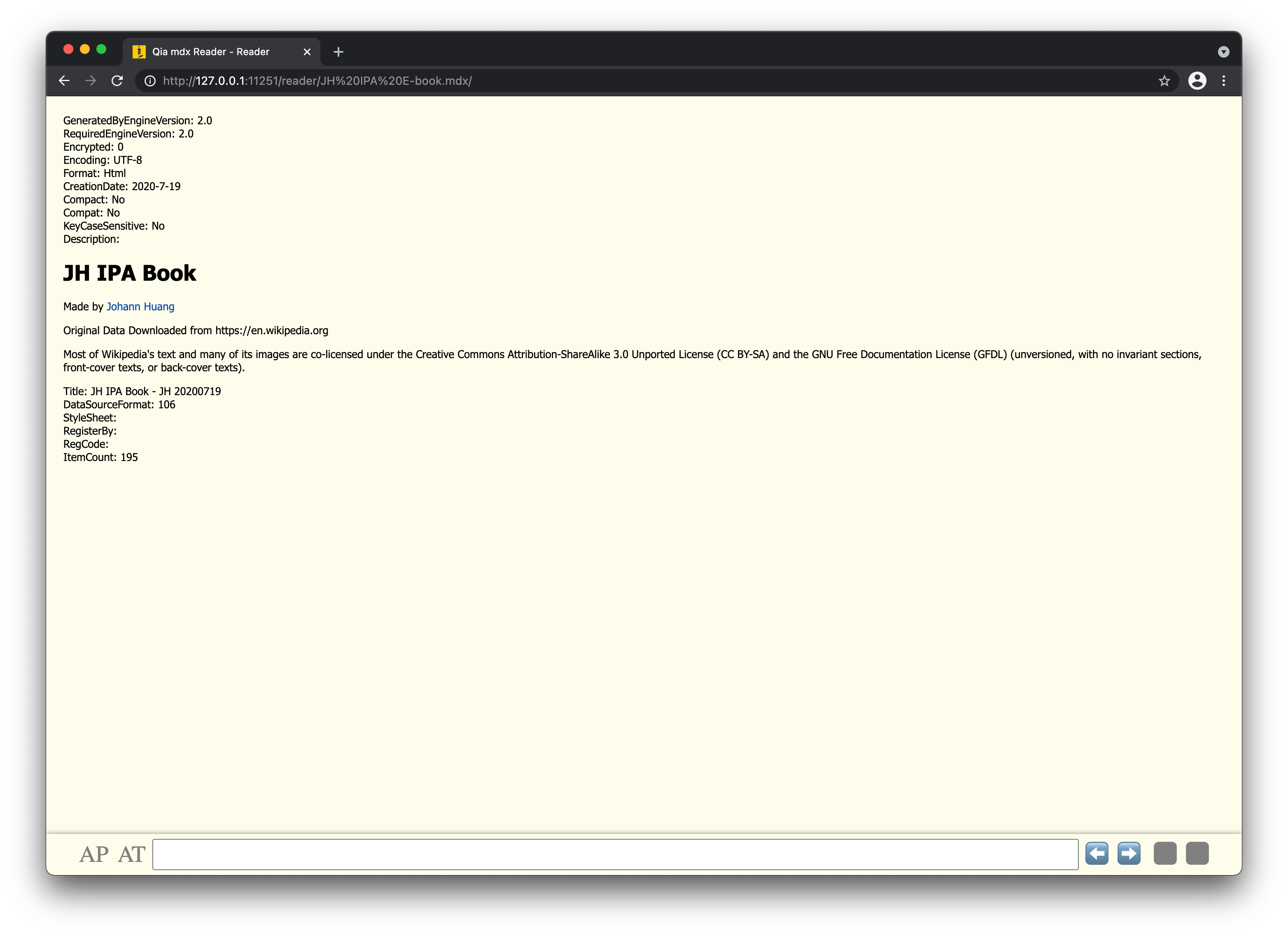Click the red macOS close window button
Viewport: 1288px width, 936px height.
pyautogui.click(x=68, y=49)
